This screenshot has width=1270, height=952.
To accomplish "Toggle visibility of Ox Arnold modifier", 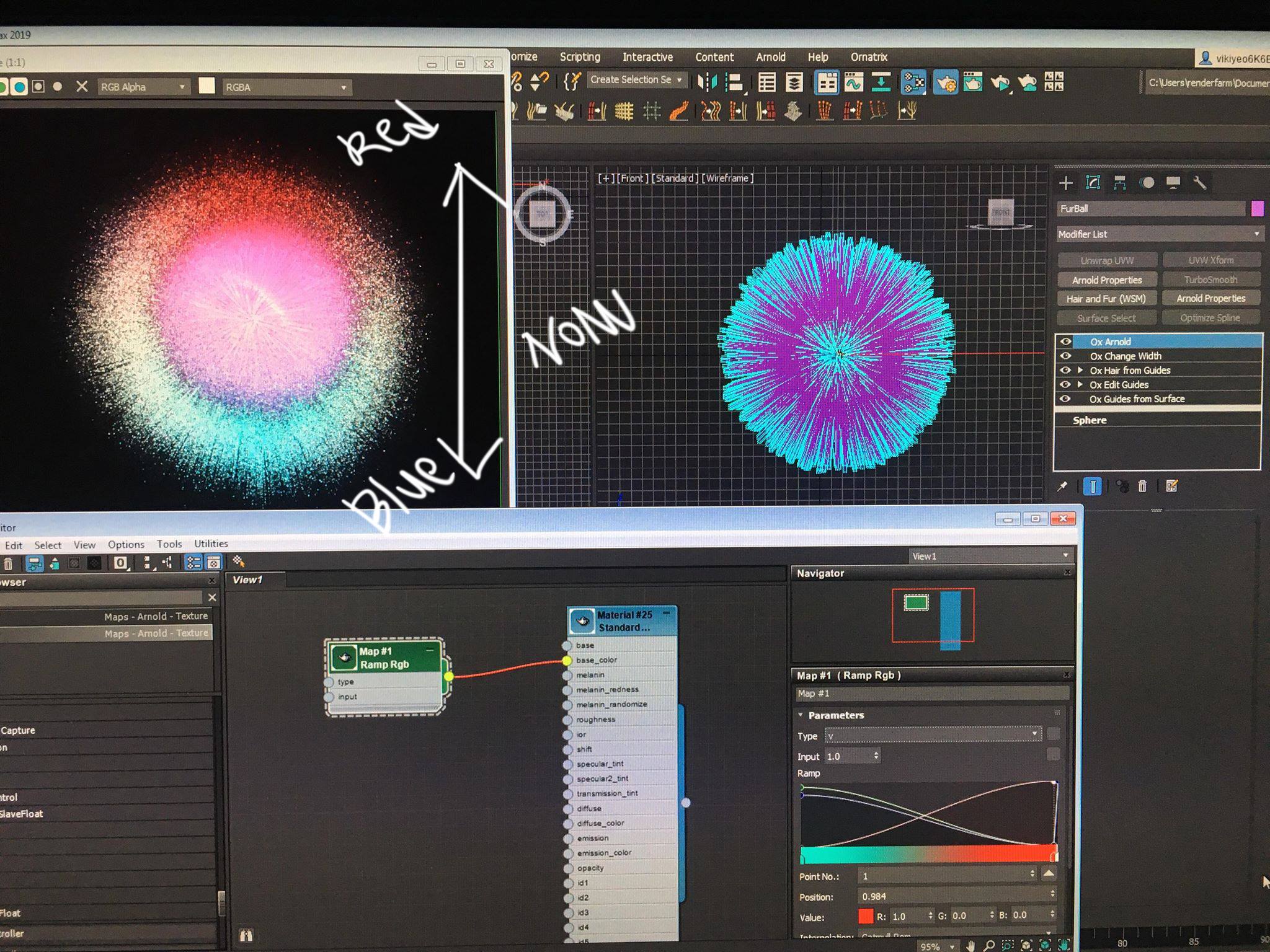I will (x=1065, y=342).
